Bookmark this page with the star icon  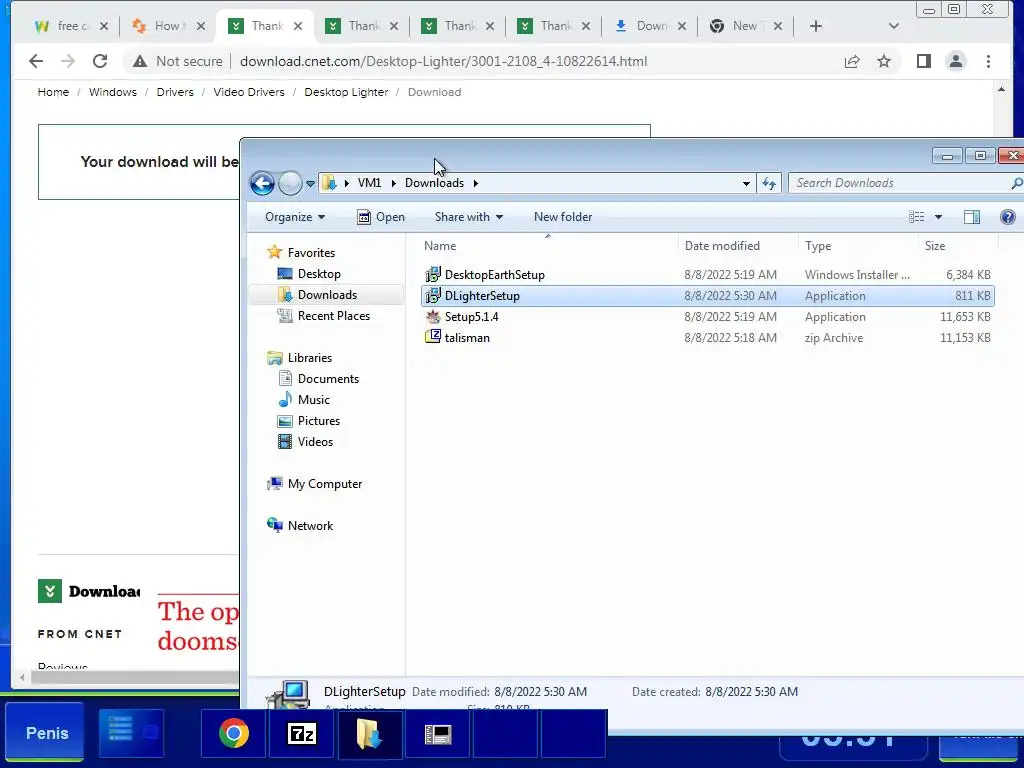pos(884,61)
